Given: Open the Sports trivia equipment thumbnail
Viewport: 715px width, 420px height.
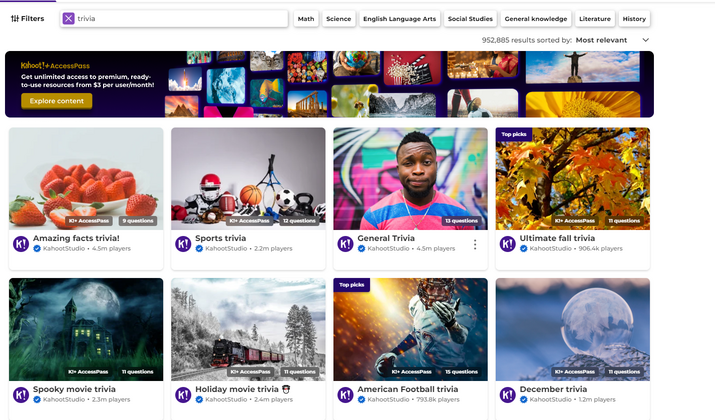Looking at the screenshot, I should point(249,179).
